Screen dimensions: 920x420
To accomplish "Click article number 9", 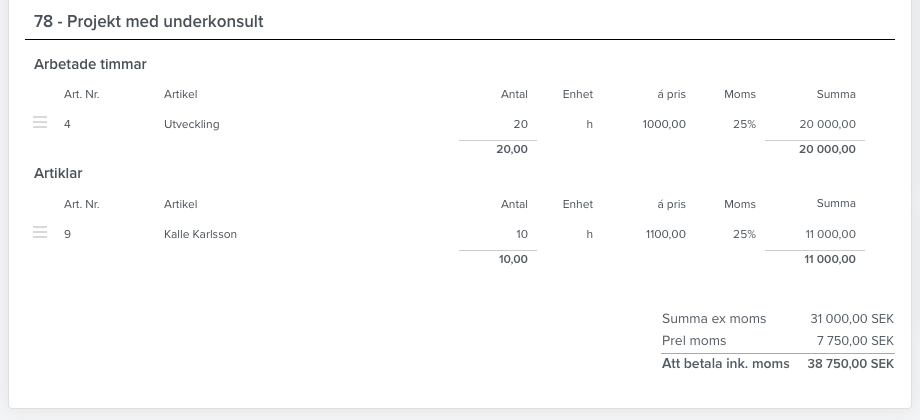I will tap(67, 234).
